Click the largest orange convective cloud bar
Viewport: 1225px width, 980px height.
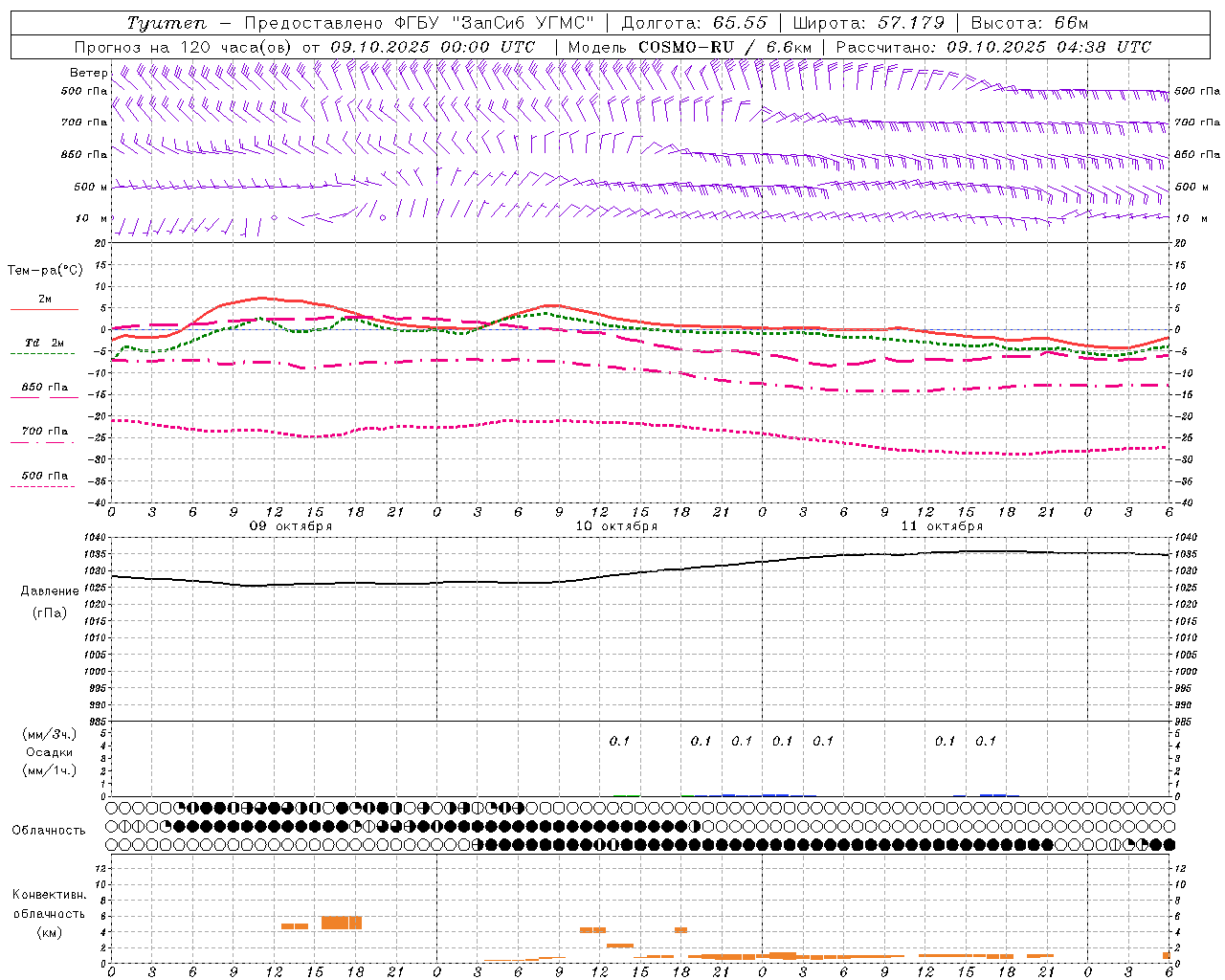tap(341, 923)
